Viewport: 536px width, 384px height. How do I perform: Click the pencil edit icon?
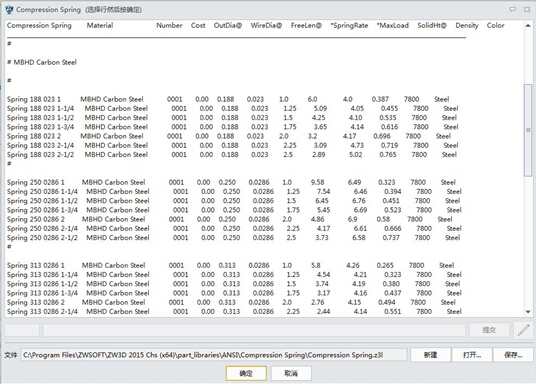coord(523,330)
